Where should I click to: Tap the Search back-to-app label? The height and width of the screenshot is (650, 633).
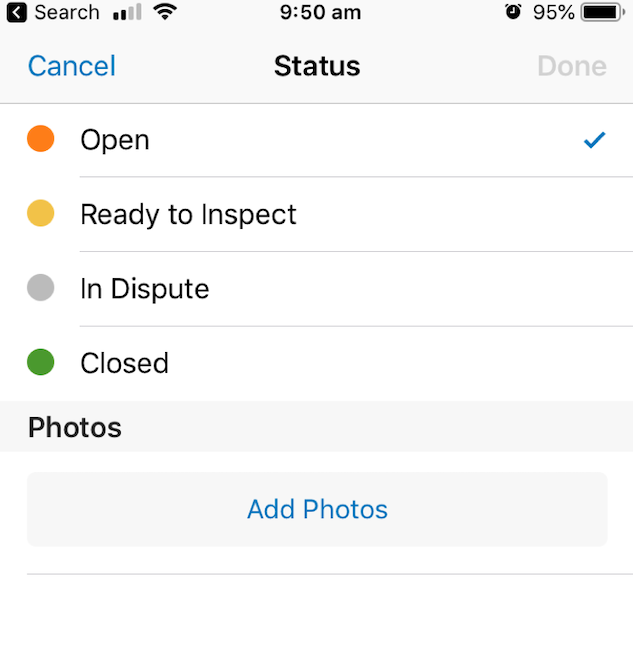67,12
